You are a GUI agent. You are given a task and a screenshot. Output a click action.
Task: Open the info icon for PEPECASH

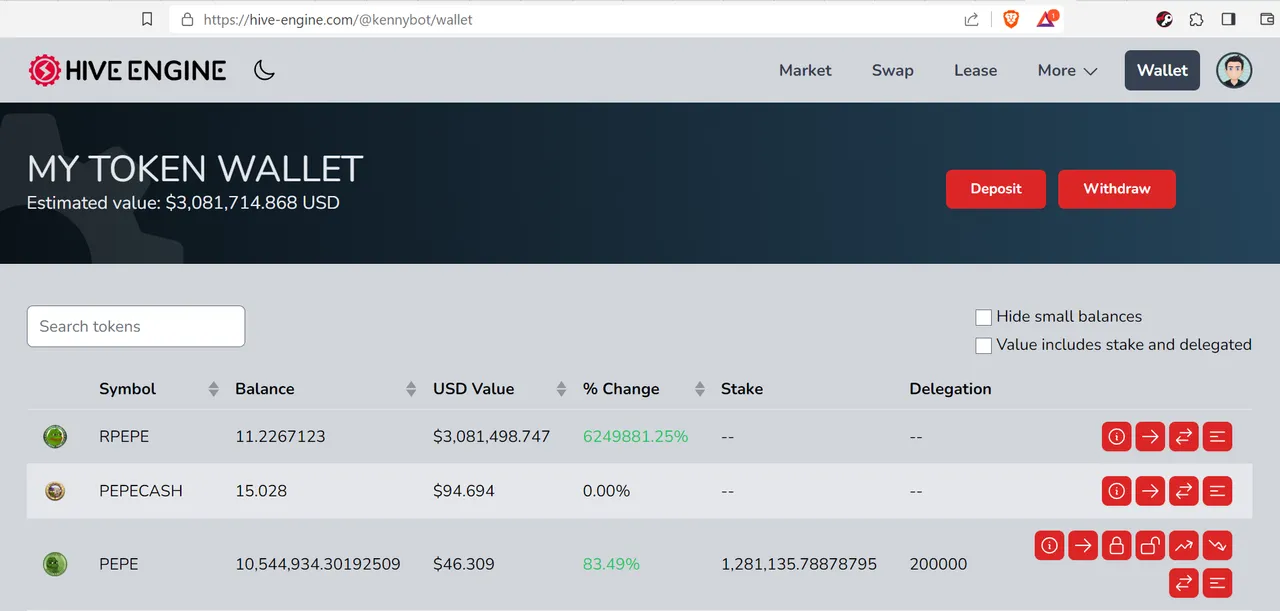point(1116,491)
